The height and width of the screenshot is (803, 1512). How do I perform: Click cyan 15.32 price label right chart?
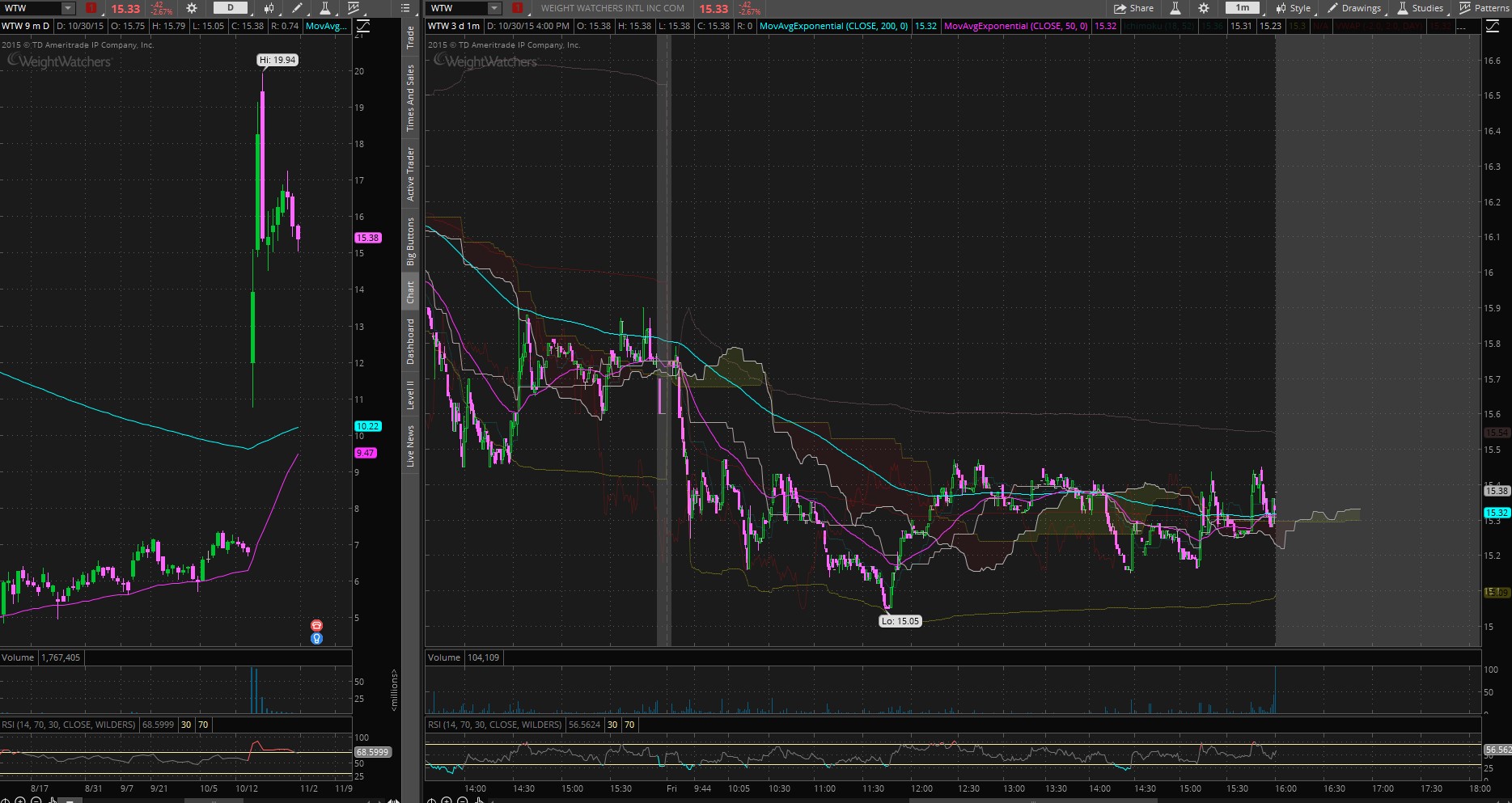point(1496,513)
